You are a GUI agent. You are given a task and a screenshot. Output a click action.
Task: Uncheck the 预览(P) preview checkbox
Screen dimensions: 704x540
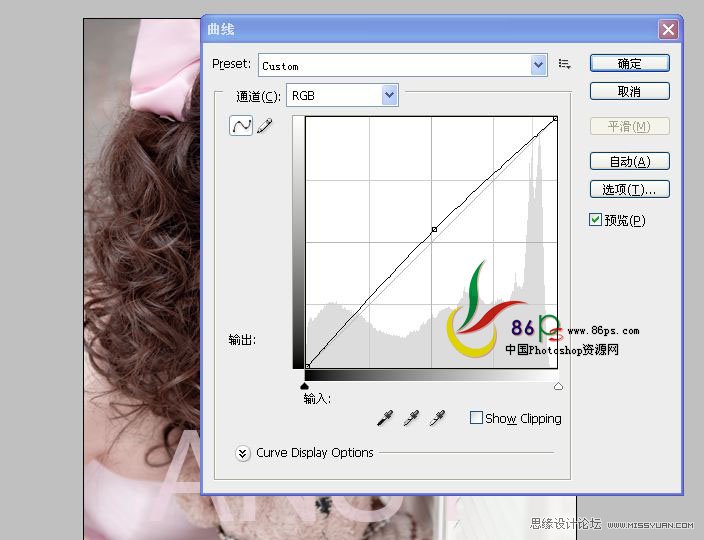(x=595, y=220)
